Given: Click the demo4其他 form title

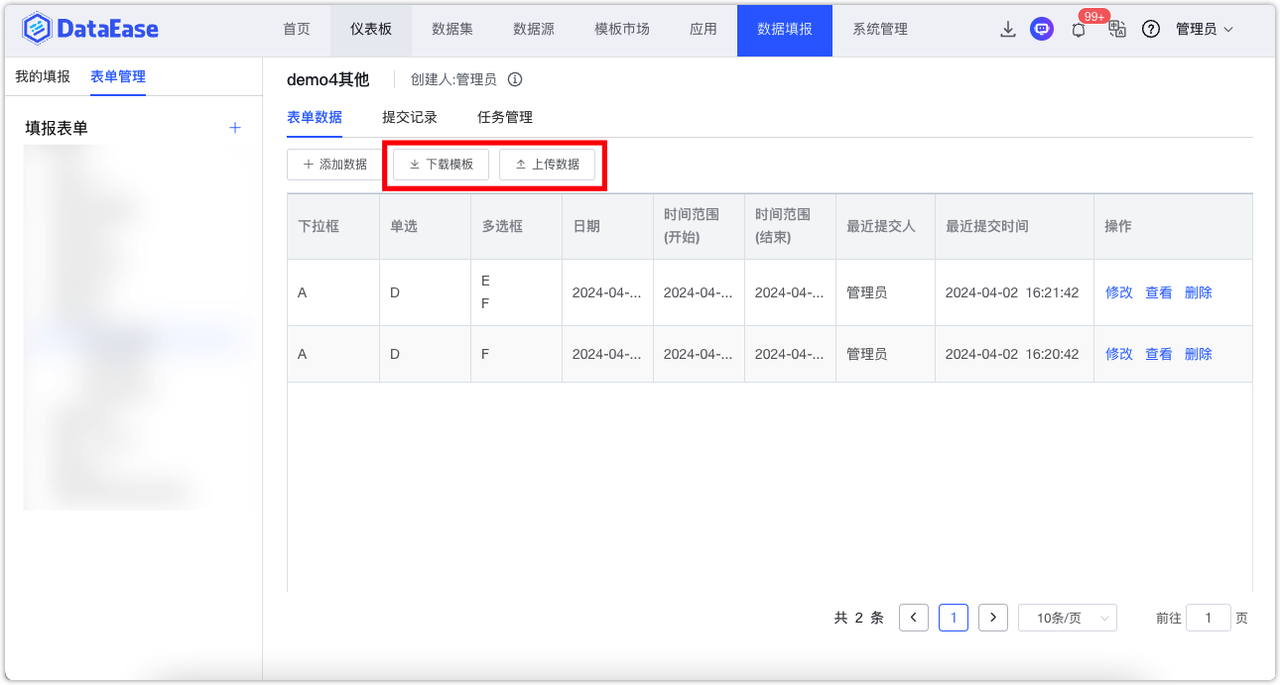Looking at the screenshot, I should (328, 80).
